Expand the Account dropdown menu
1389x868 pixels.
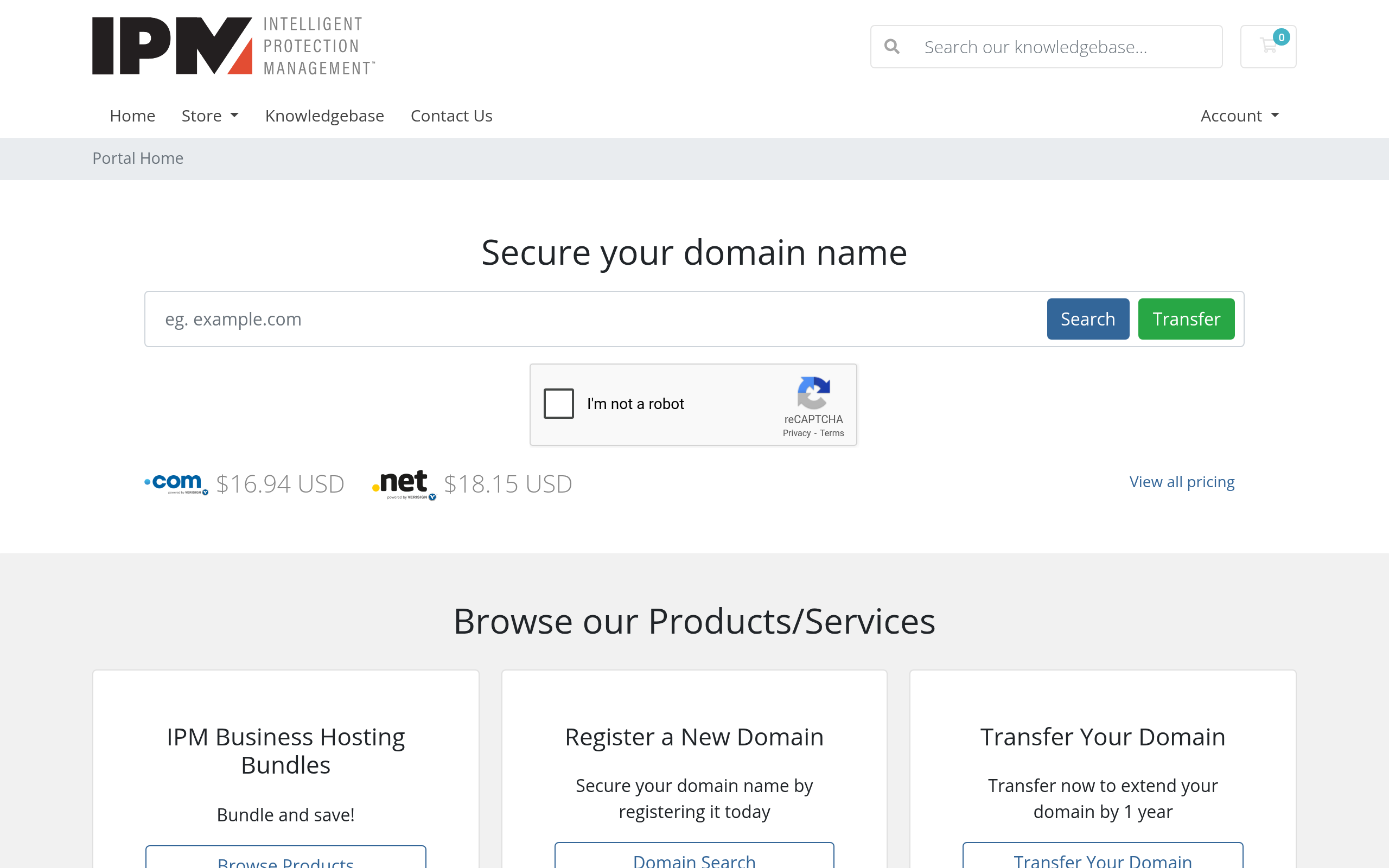(x=1240, y=116)
